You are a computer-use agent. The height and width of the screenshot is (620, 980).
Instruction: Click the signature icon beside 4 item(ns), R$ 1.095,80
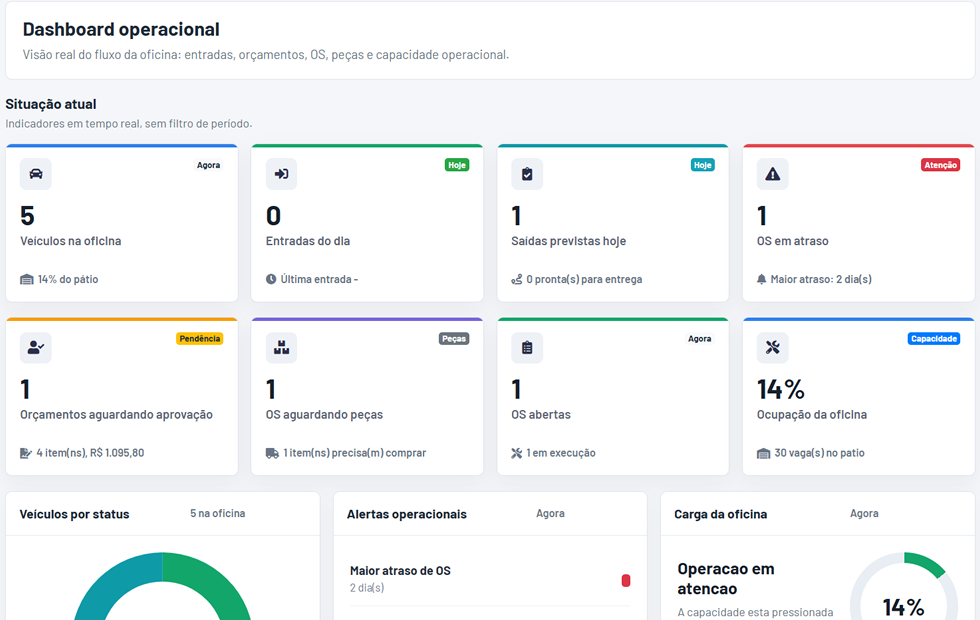(26, 453)
